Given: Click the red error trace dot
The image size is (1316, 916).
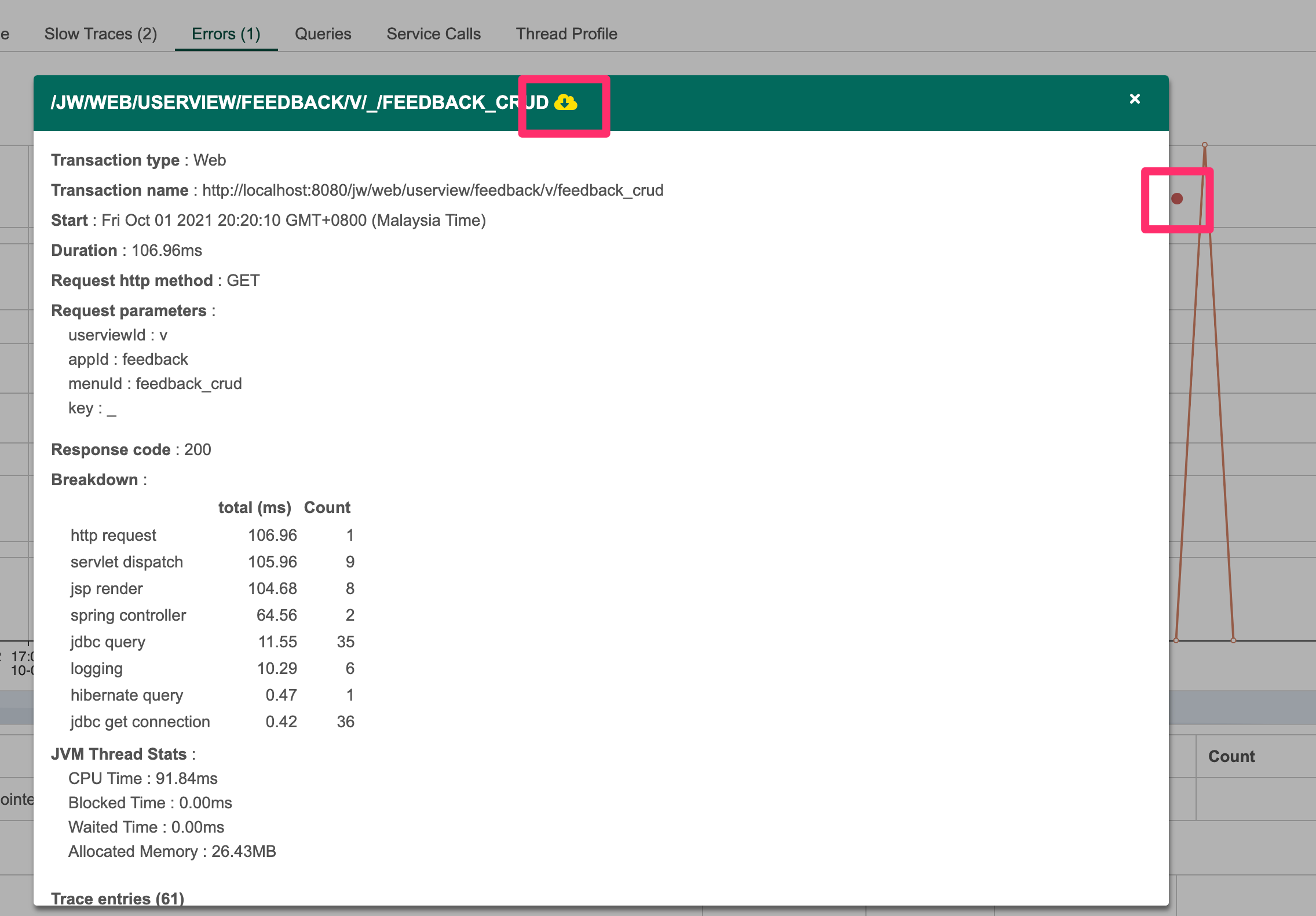Looking at the screenshot, I should (1176, 199).
